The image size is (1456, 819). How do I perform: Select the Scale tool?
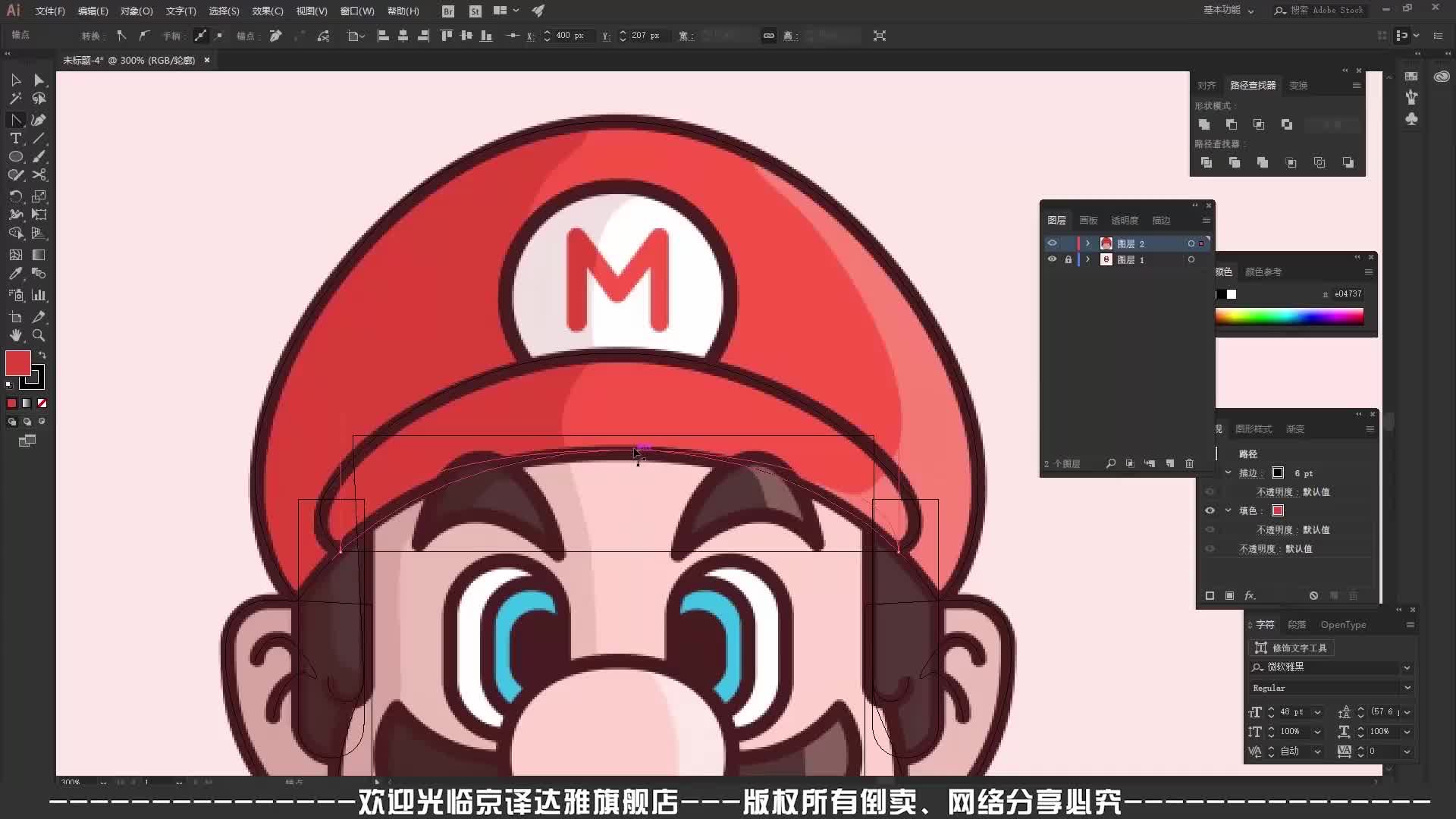point(39,196)
